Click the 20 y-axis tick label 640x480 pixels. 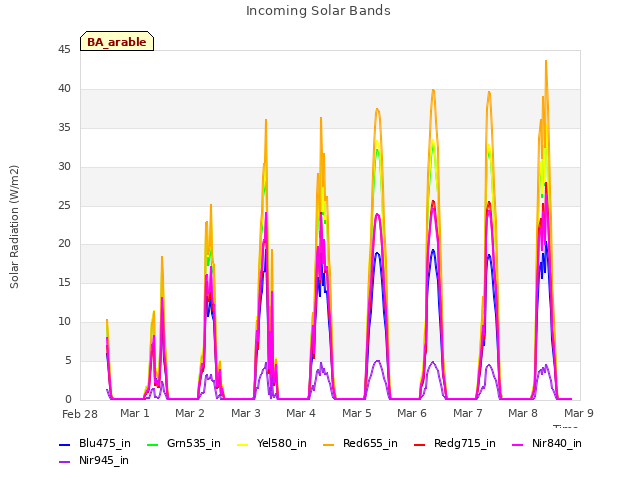(64, 244)
